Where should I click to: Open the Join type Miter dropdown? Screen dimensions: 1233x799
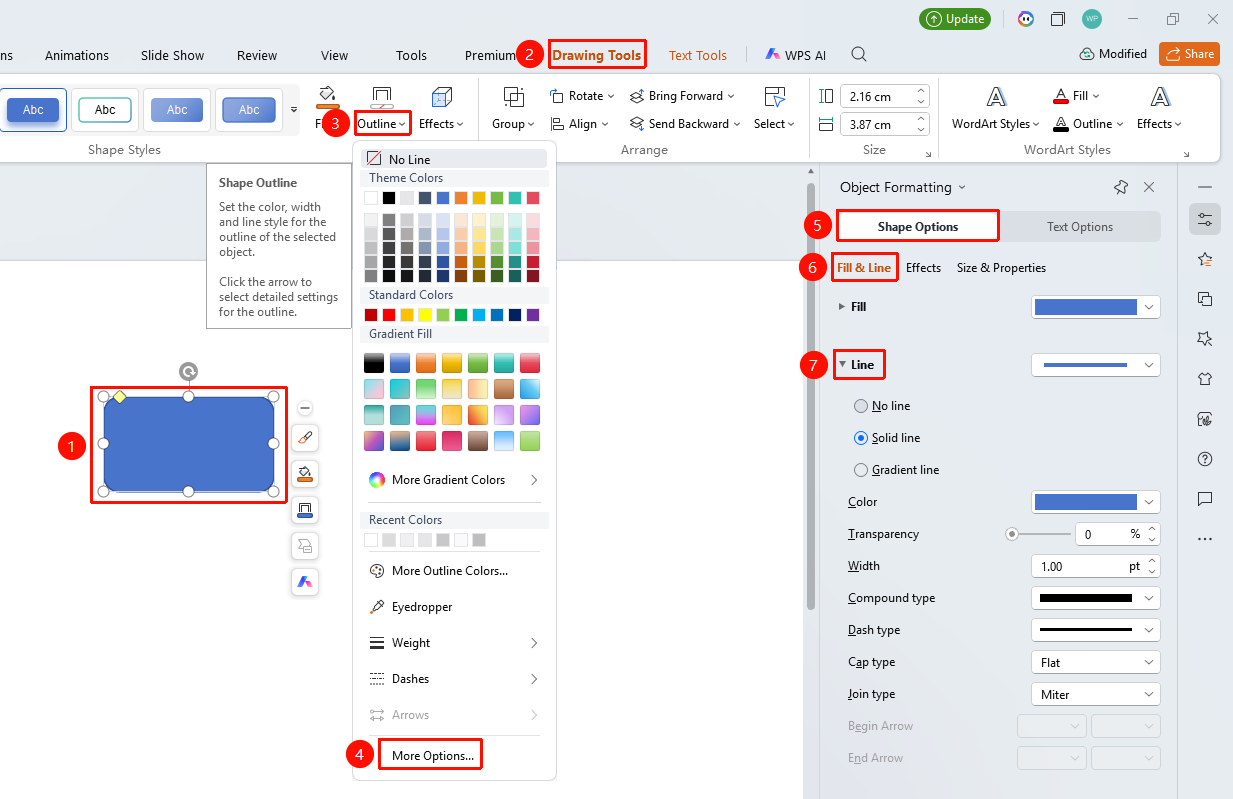(1095, 694)
